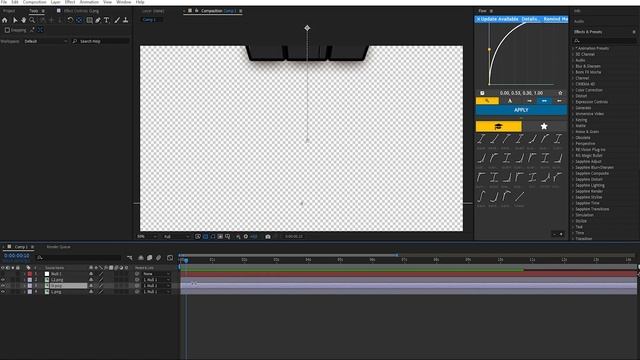The height and width of the screenshot is (360, 640).
Task: Open the File menu
Action: click(x=4, y=2)
